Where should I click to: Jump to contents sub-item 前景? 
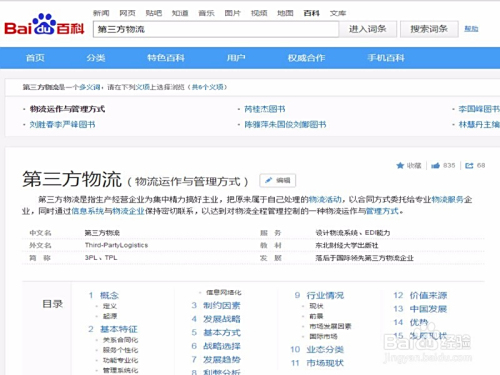[316, 316]
